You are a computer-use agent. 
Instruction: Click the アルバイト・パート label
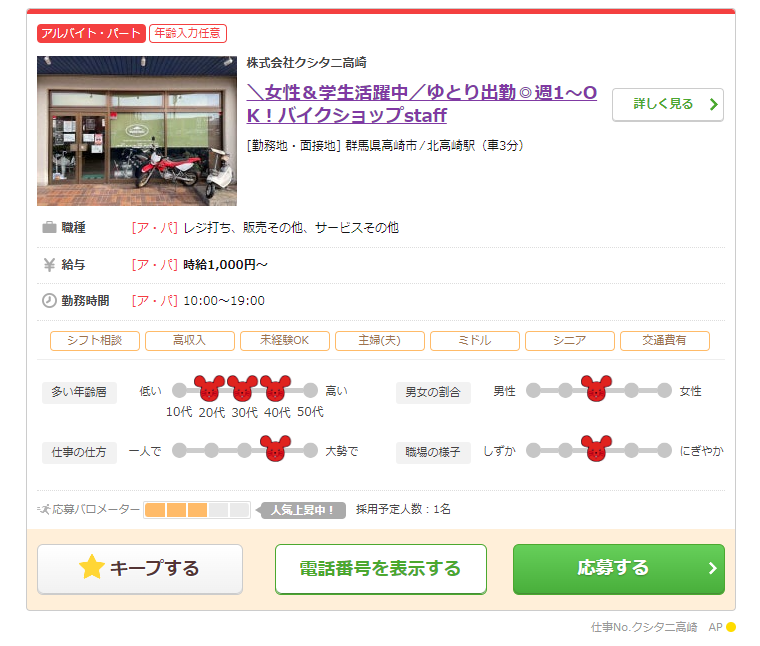click(x=91, y=34)
